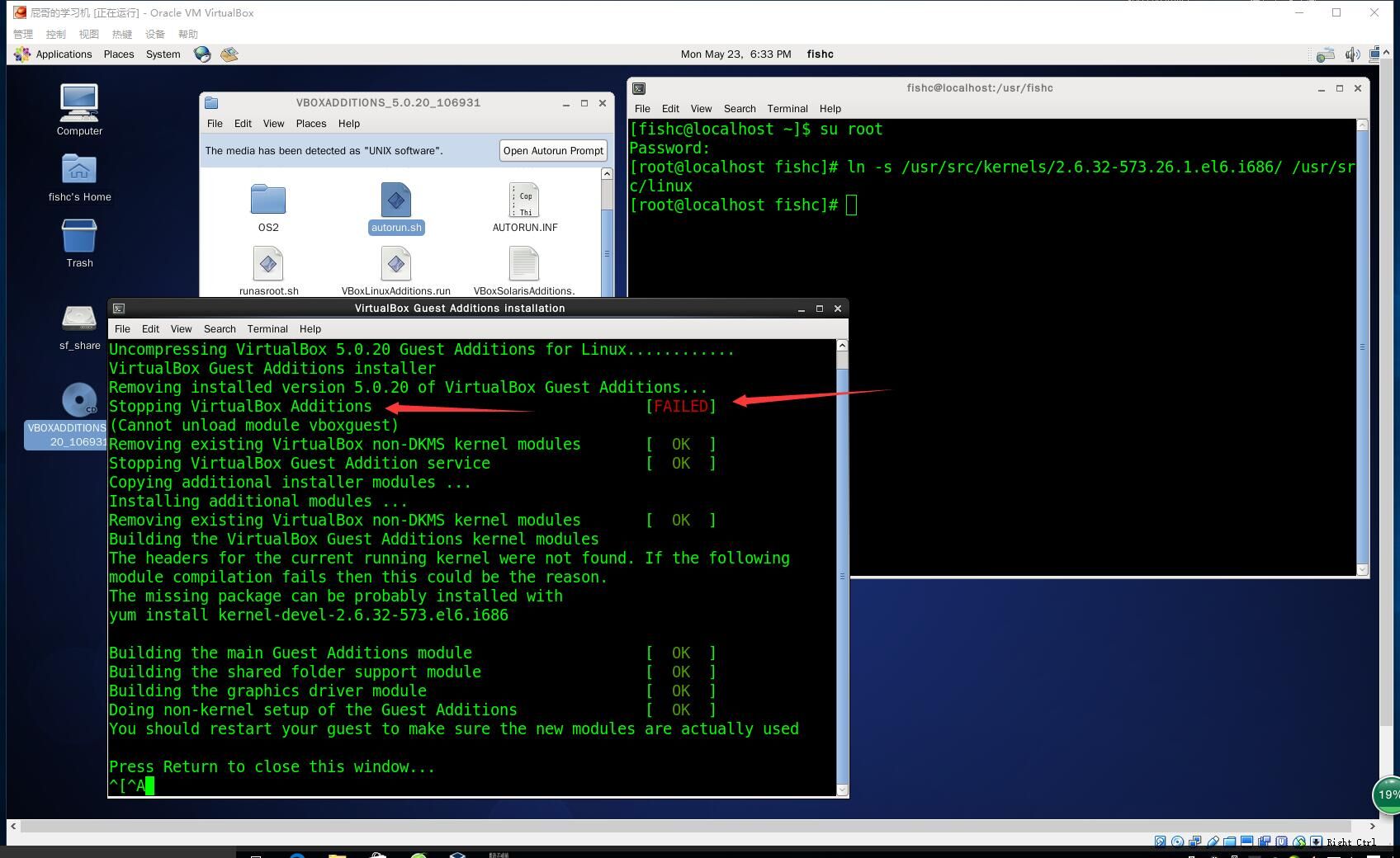Open File menu in VBOXADDITIONS file manager
The width and height of the screenshot is (1400, 858).
click(x=215, y=124)
